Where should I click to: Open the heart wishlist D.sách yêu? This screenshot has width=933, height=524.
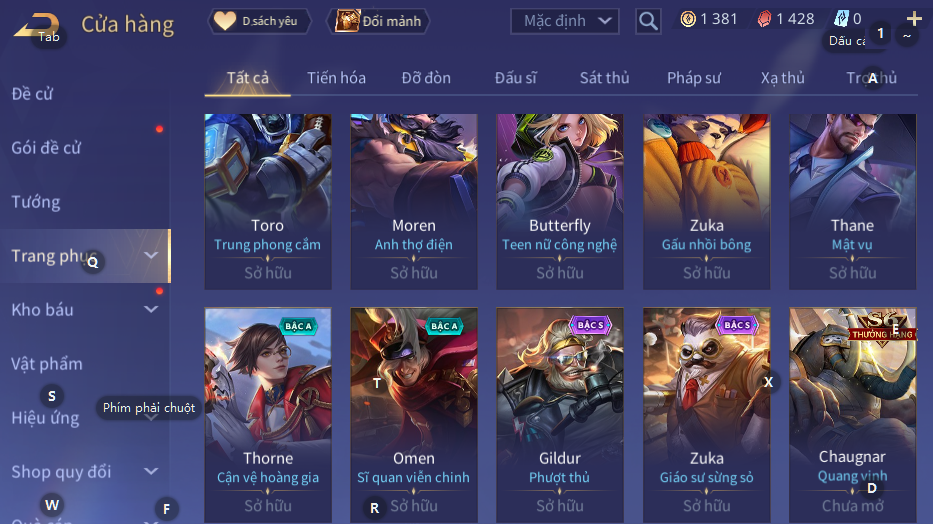(x=259, y=21)
